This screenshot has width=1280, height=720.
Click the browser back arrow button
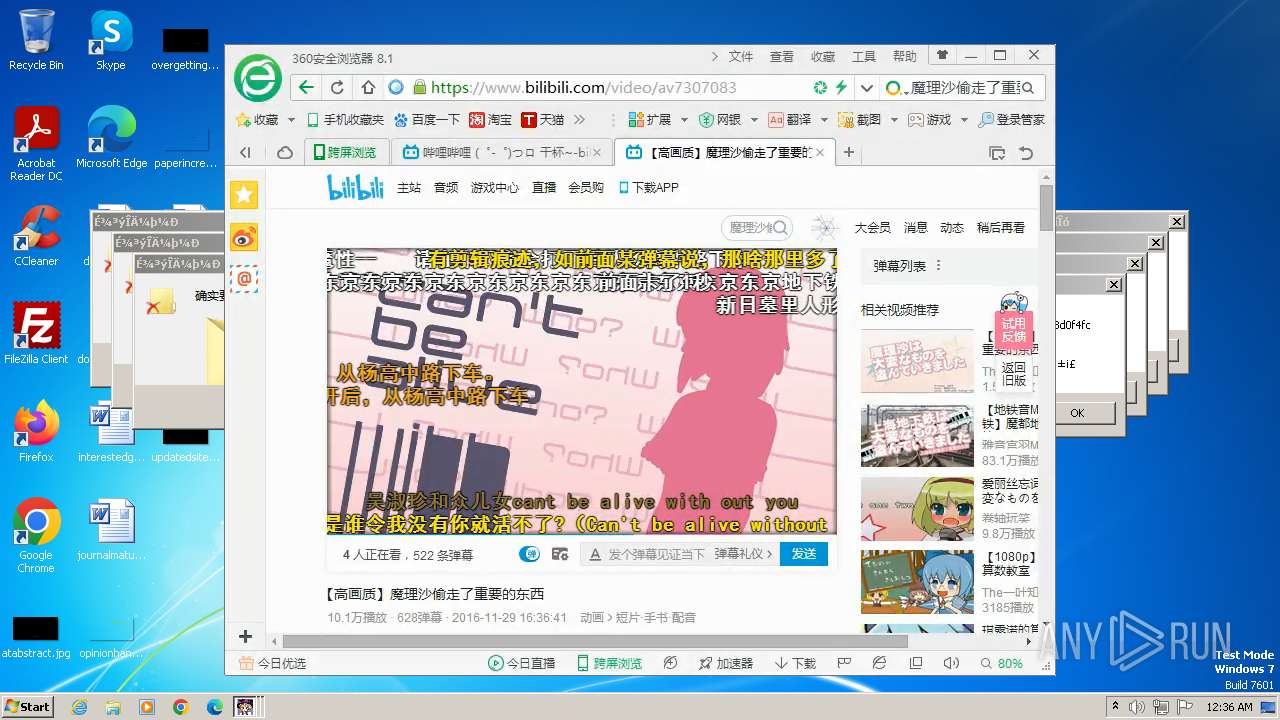pyautogui.click(x=307, y=87)
